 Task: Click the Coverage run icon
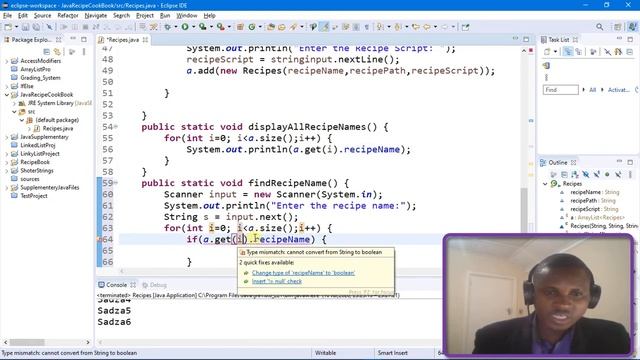(202, 27)
